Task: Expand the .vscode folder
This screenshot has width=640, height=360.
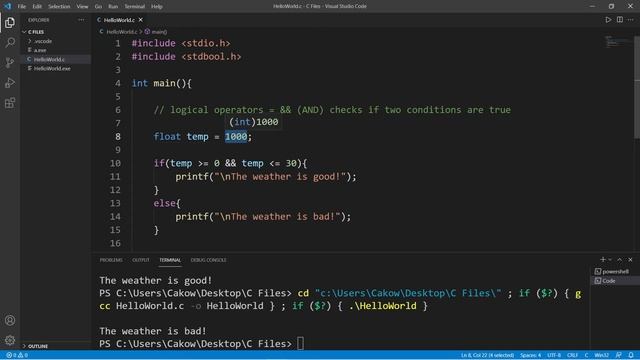Action: 43,41
